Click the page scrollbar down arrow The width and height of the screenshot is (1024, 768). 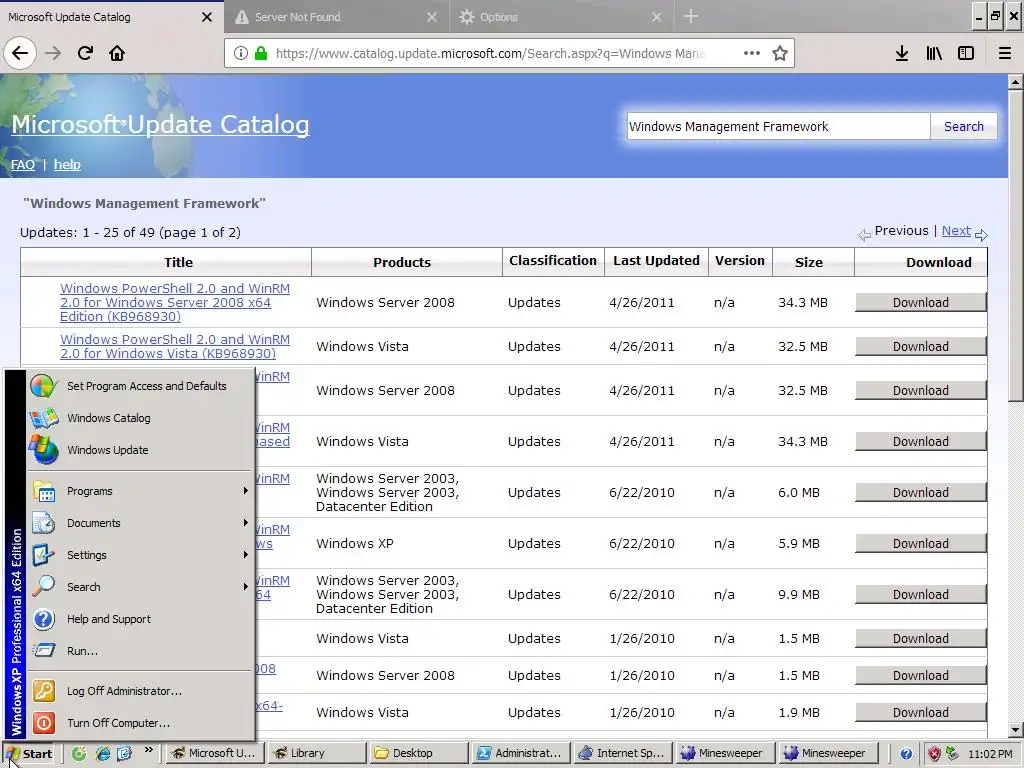point(1016,731)
